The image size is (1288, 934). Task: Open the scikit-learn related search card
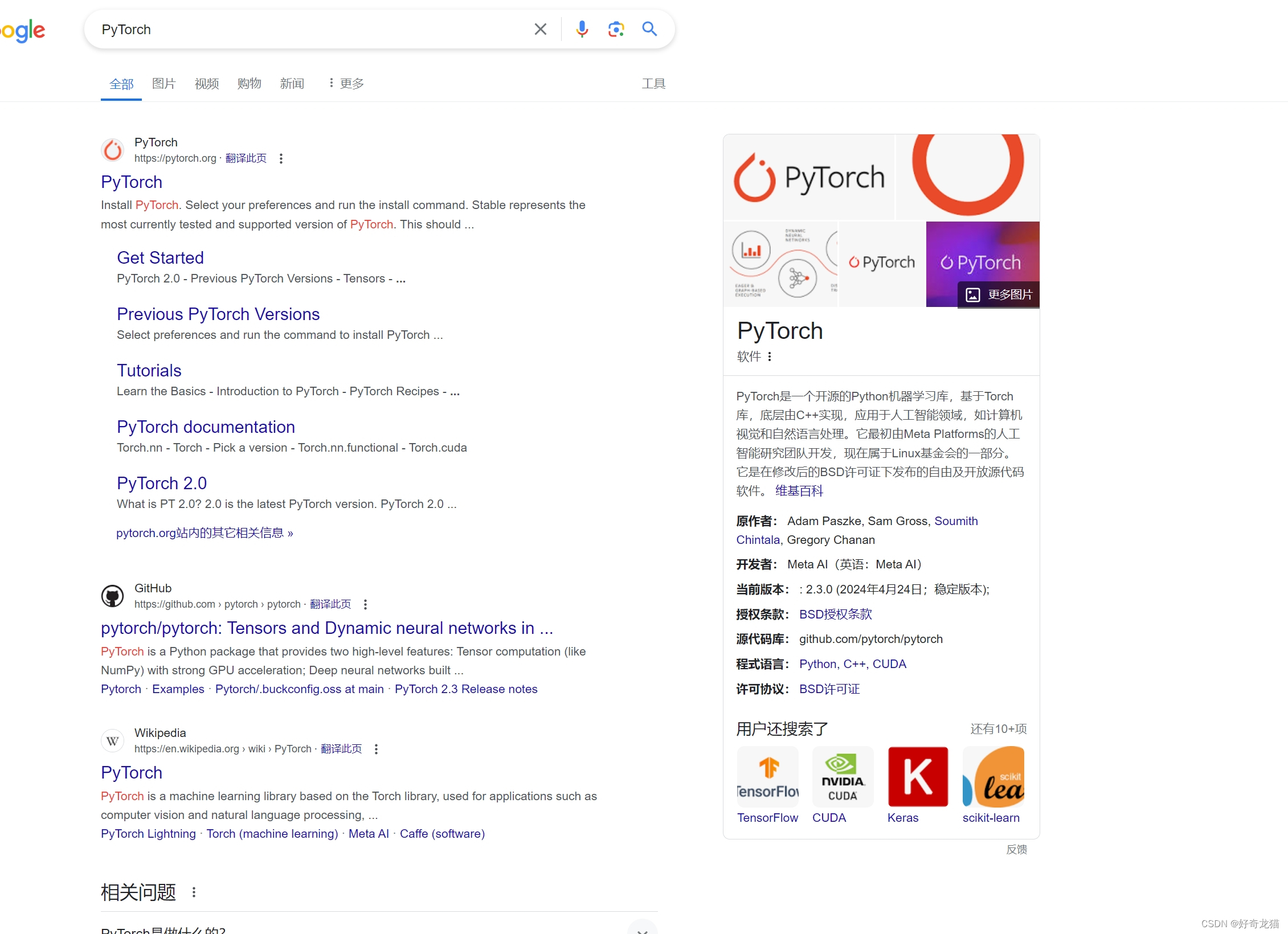tap(993, 786)
